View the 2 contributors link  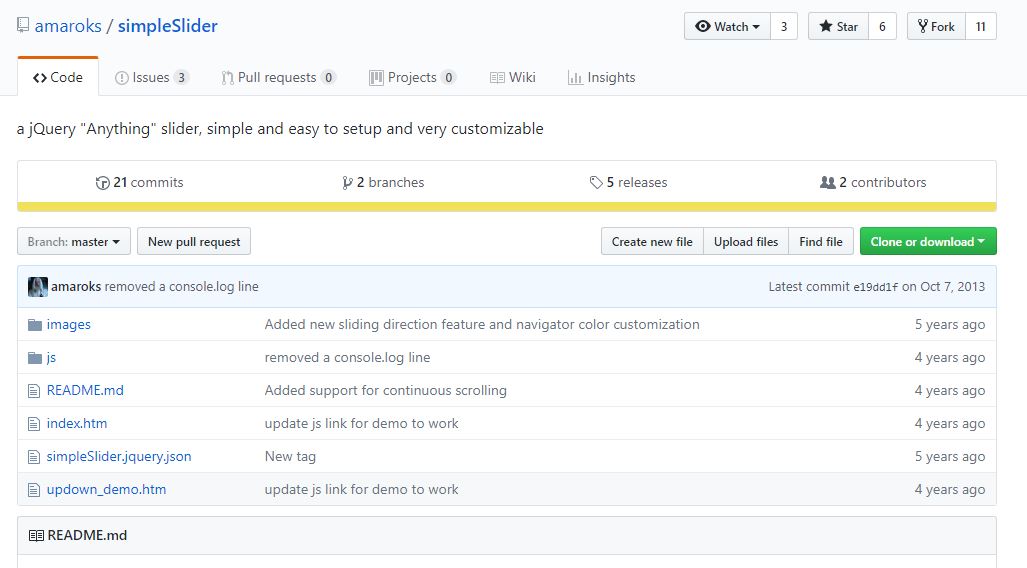tap(873, 183)
